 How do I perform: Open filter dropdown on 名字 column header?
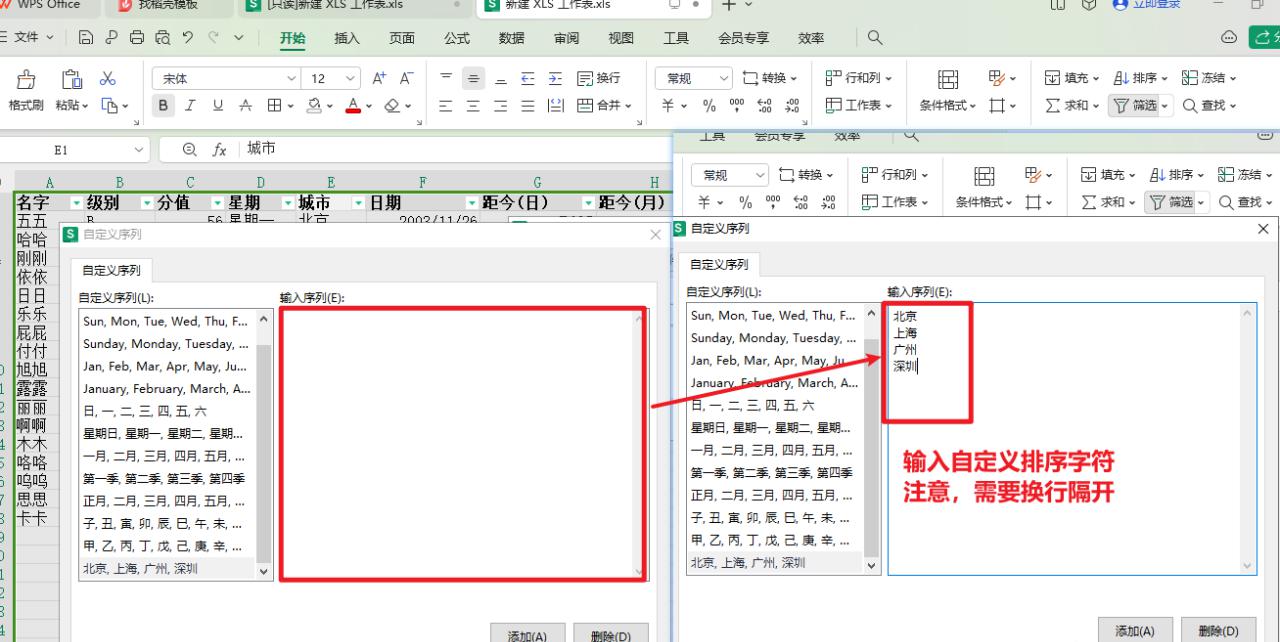click(x=75, y=203)
